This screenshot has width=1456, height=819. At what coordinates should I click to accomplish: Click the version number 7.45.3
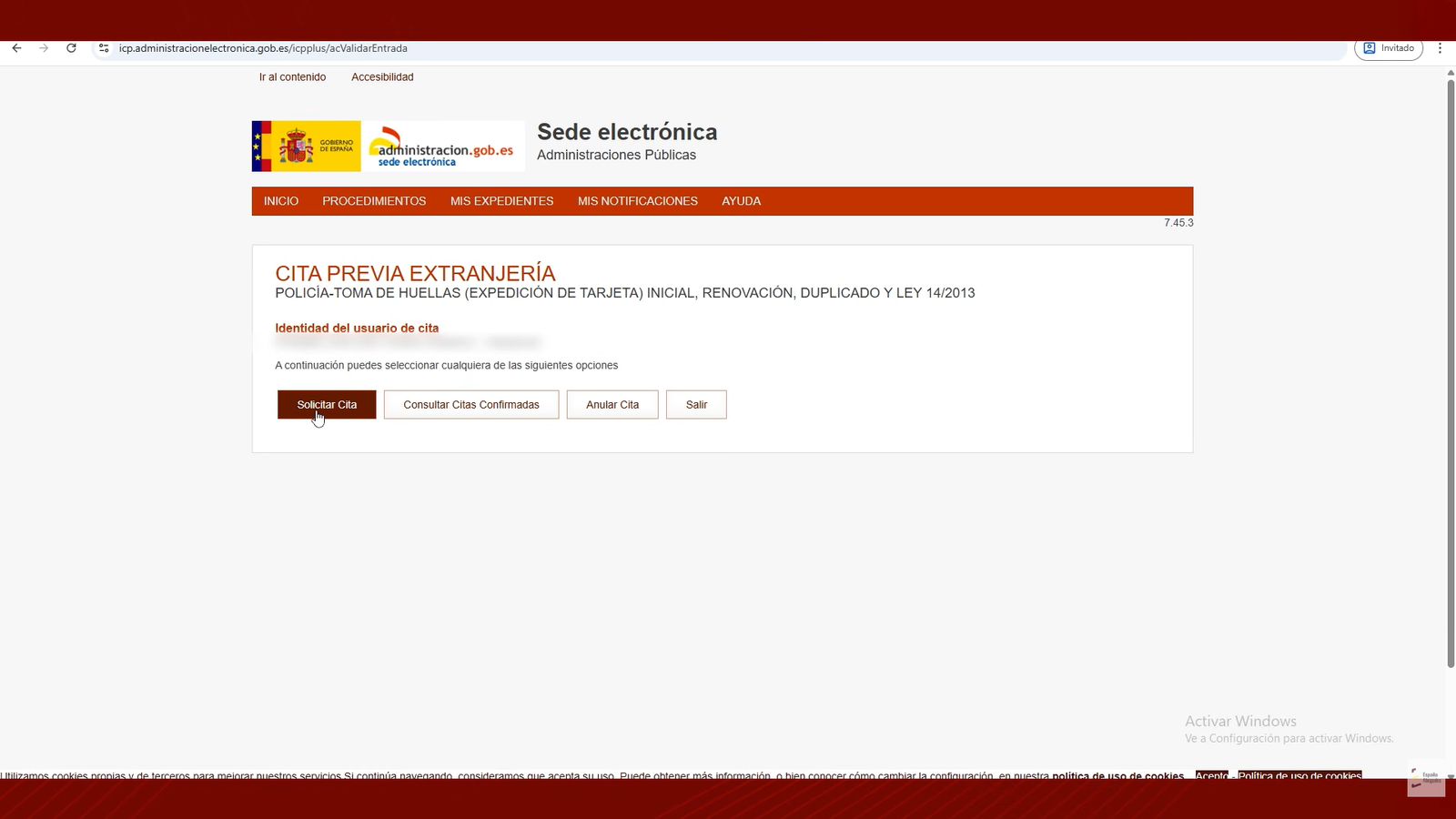[1178, 223]
